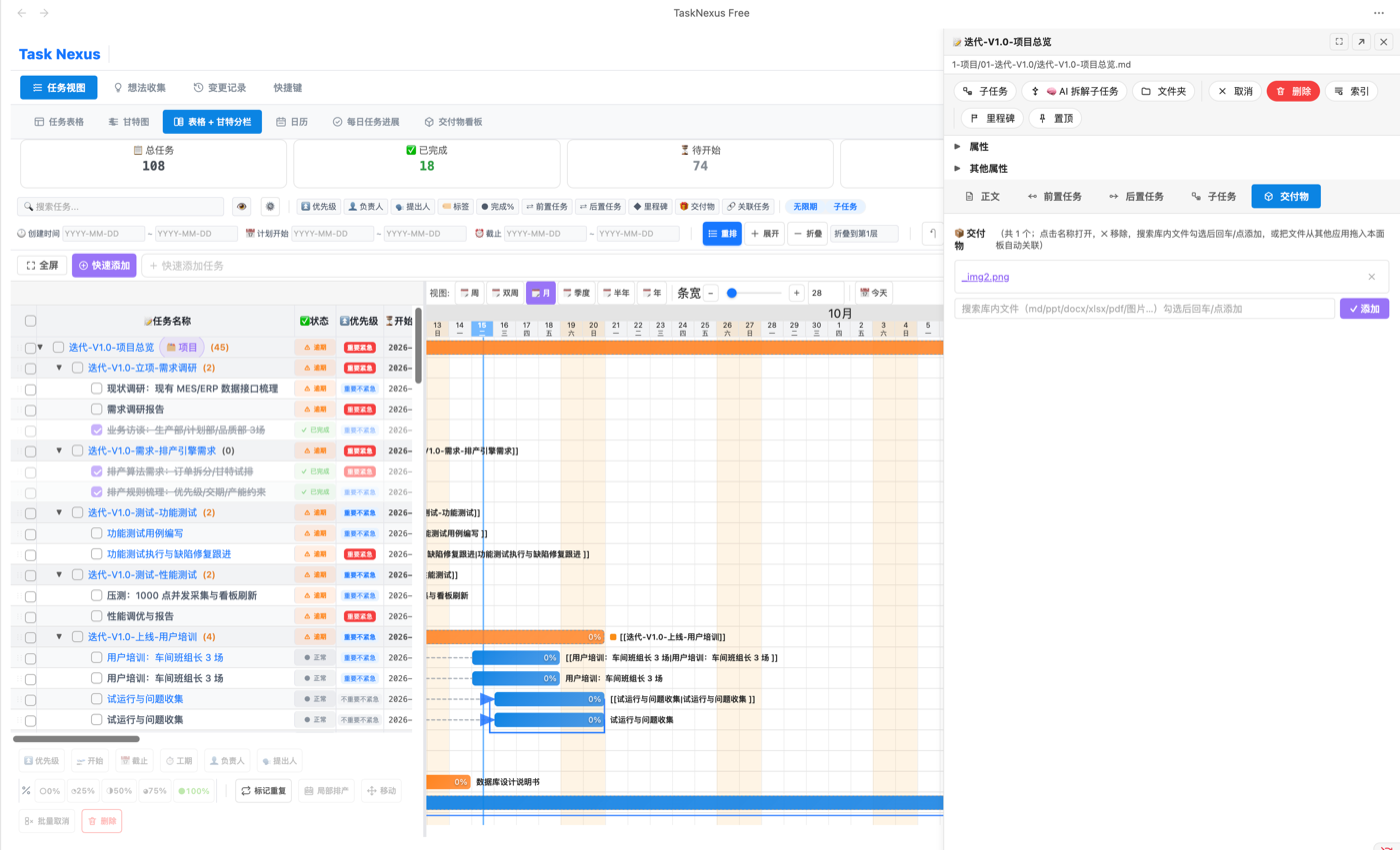
Task: Toggle the 无限期 filter pill
Action: tap(804, 207)
